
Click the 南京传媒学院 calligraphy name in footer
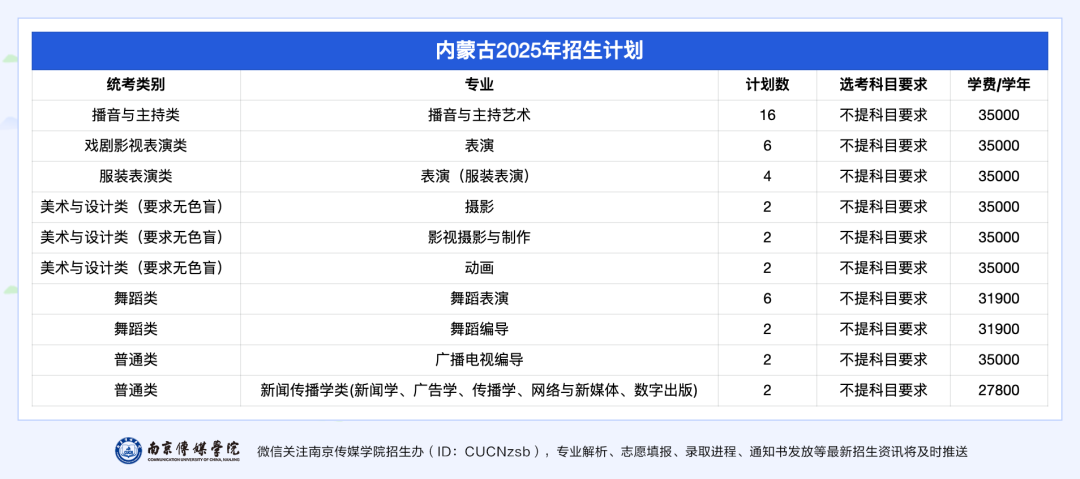click(195, 449)
